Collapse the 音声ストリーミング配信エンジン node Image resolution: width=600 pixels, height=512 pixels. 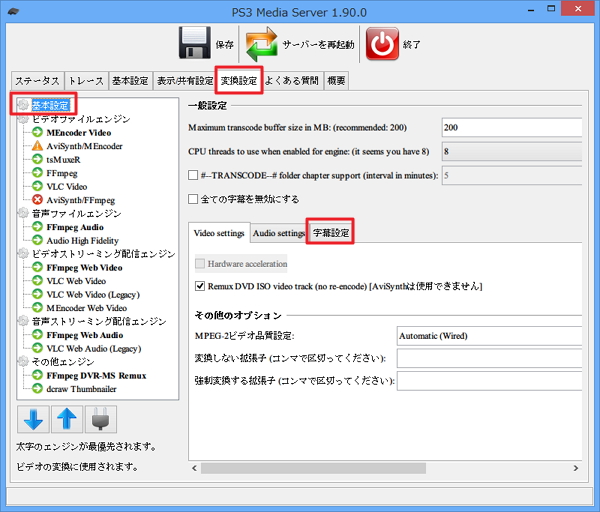click(23, 321)
